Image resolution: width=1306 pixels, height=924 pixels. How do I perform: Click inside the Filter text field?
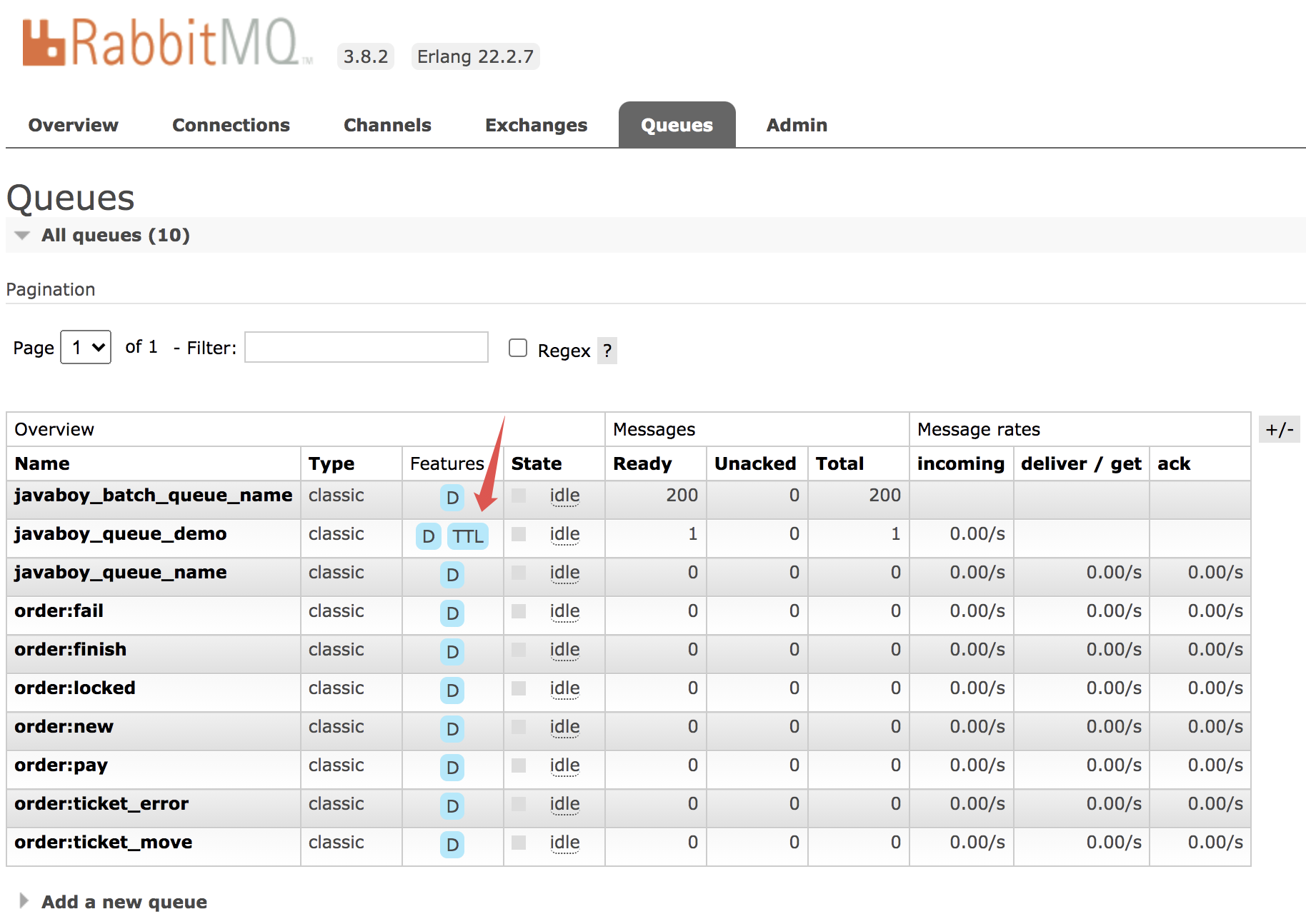[366, 347]
